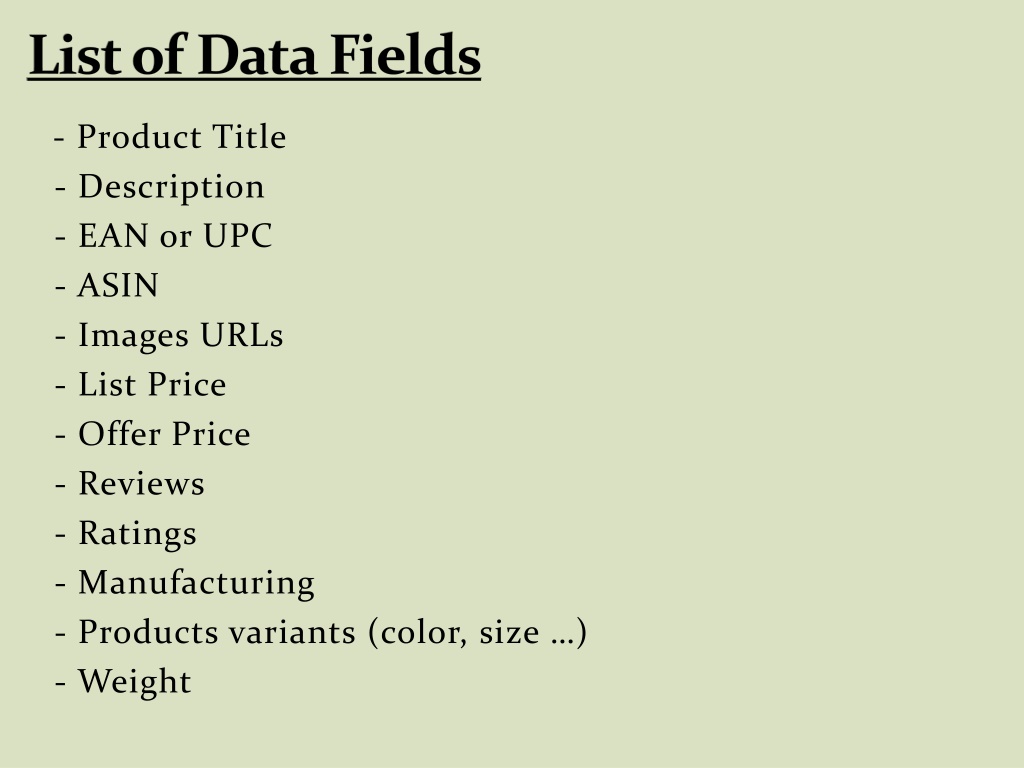Select the Product Title list item
This screenshot has height=768, width=1024.
point(170,137)
